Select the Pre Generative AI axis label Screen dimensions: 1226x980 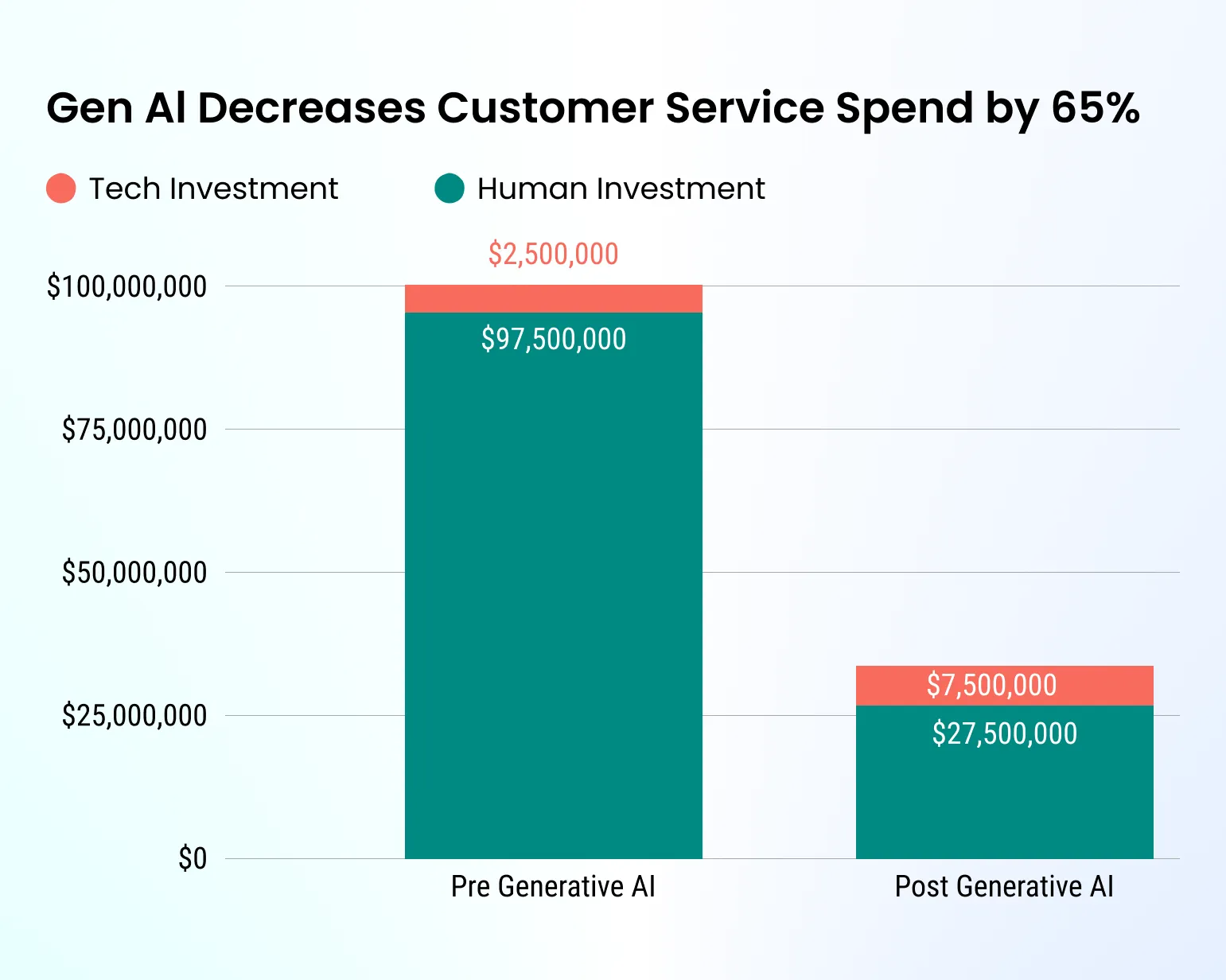(553, 886)
